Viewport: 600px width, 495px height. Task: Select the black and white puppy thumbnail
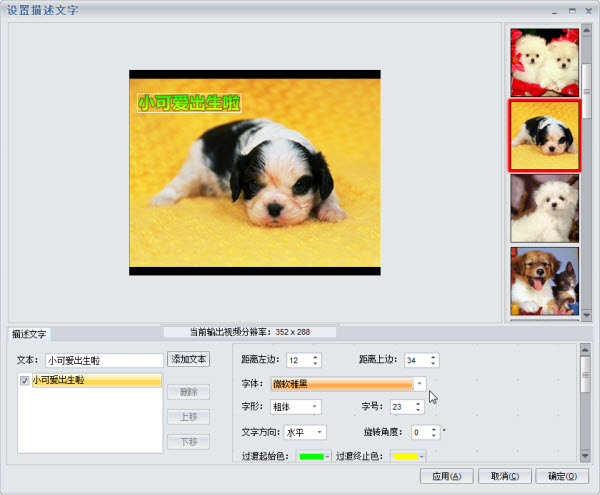click(x=545, y=135)
